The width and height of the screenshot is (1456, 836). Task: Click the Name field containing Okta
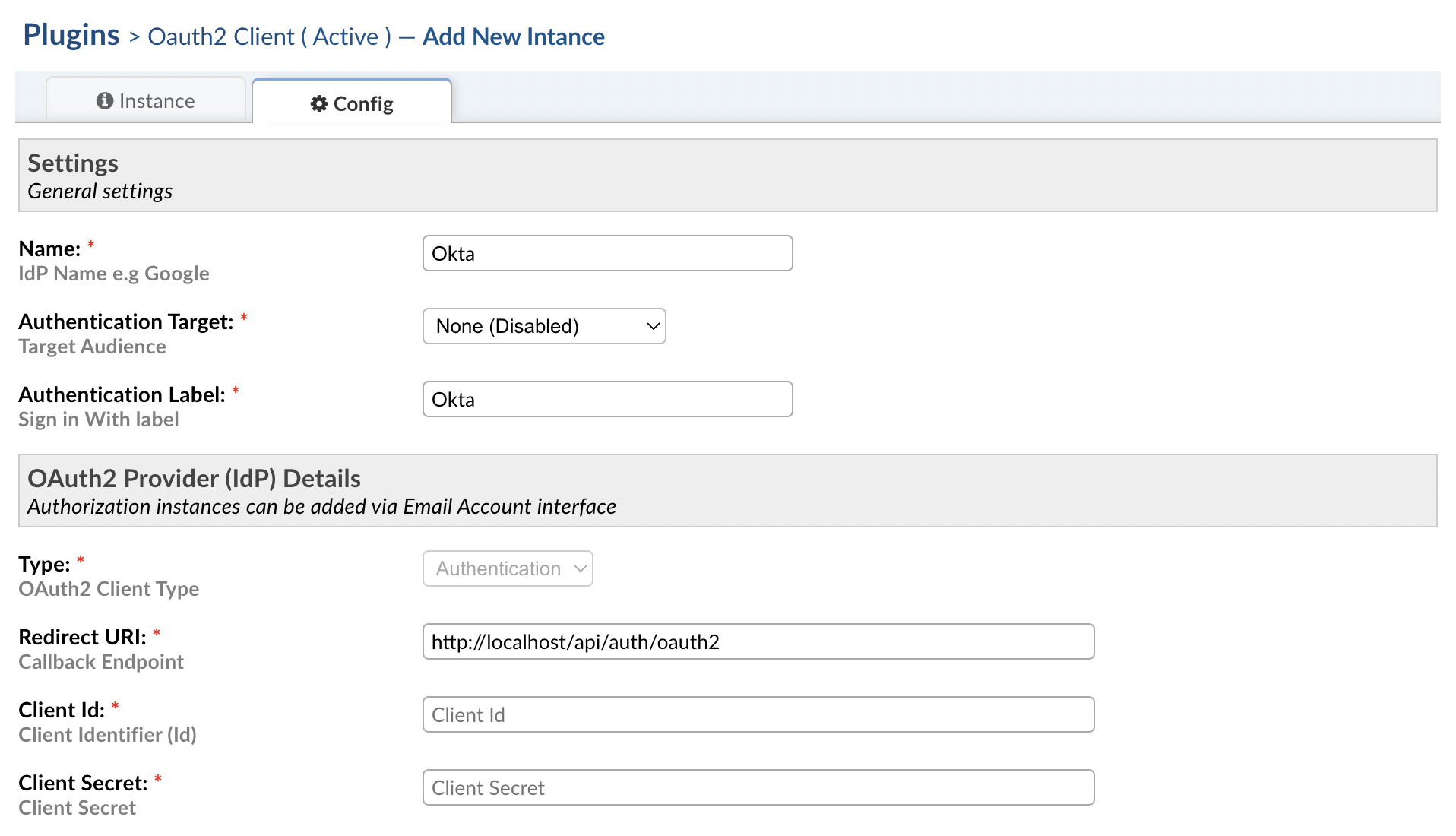point(606,253)
